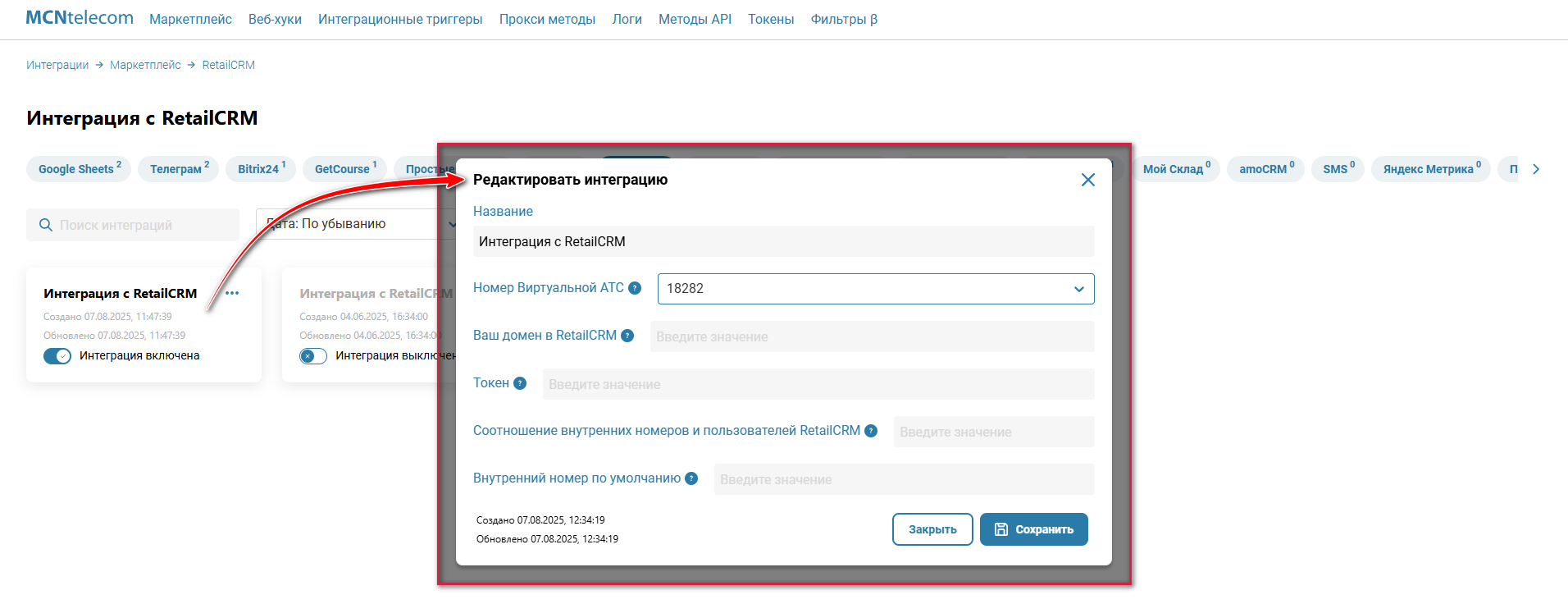The image size is (1568, 604).
Task: Open the Логи menu item
Action: point(627,19)
